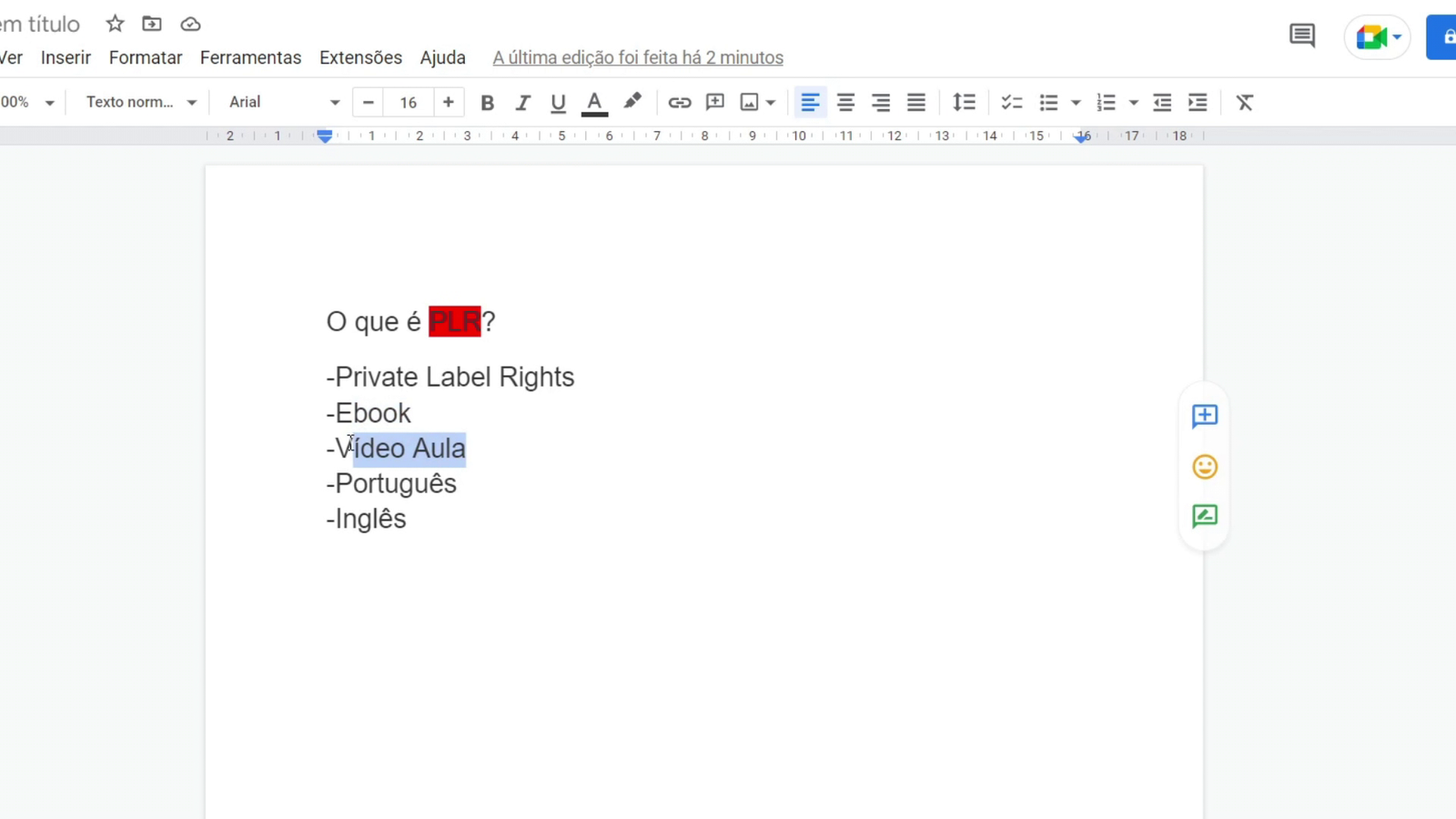1456x819 pixels.
Task: Open comment history icon
Action: coord(1302,36)
